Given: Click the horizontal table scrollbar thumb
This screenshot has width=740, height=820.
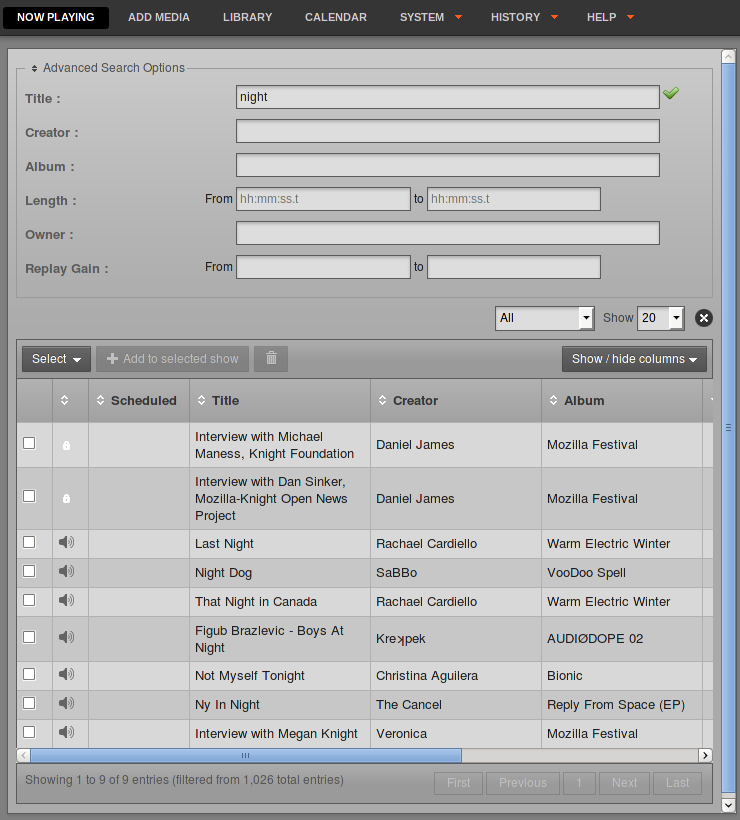Looking at the screenshot, I should click(x=246, y=755).
